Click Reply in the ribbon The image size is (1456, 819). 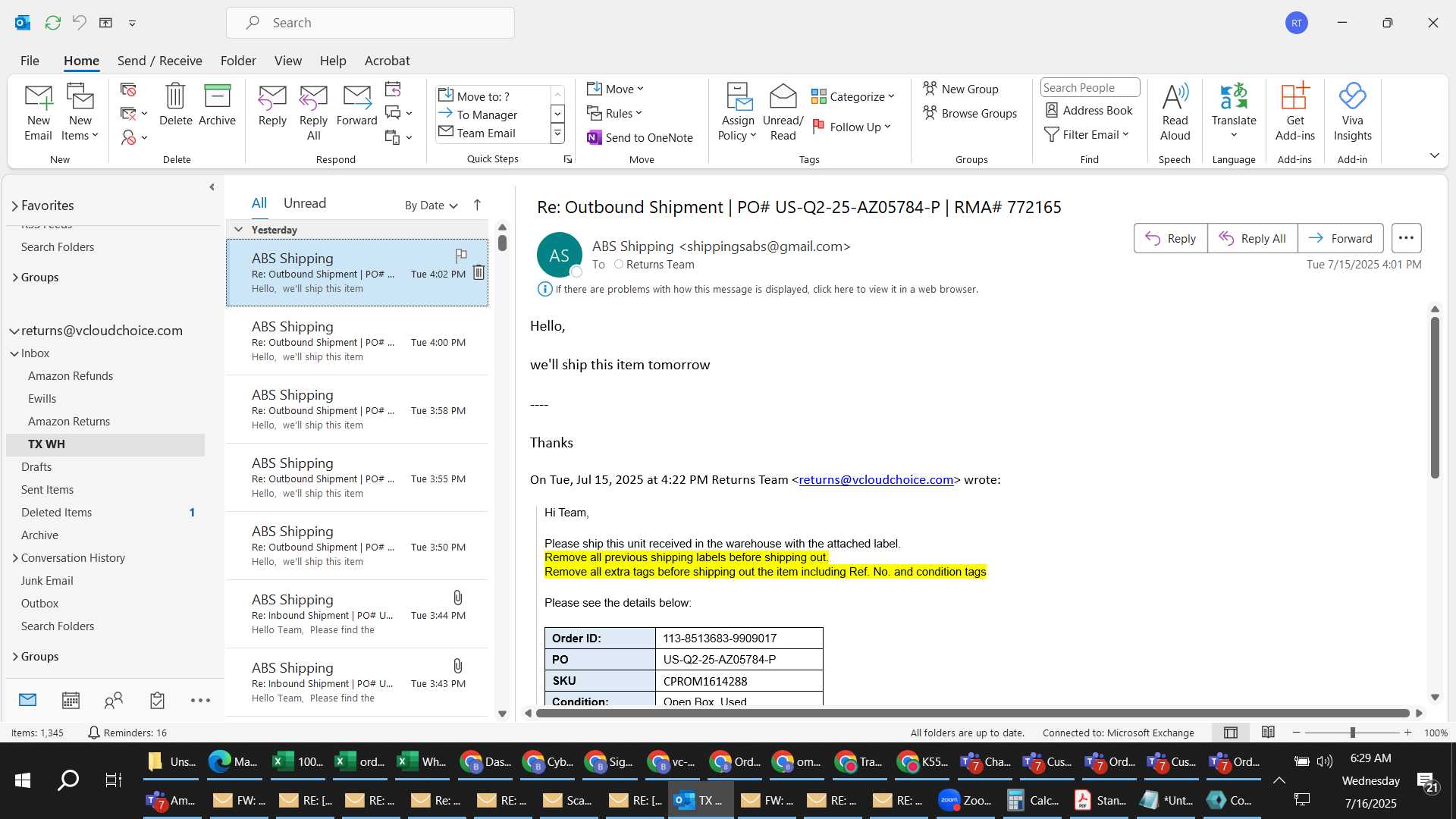(272, 105)
